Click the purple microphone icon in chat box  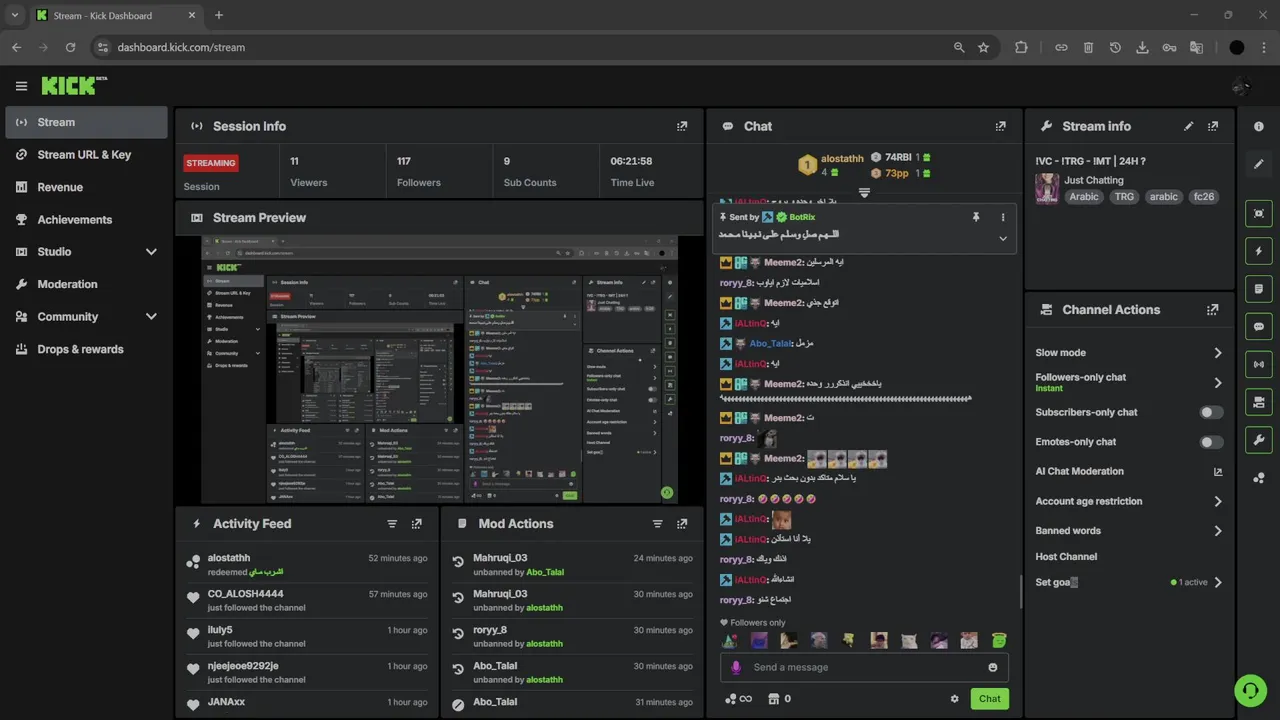[737, 667]
